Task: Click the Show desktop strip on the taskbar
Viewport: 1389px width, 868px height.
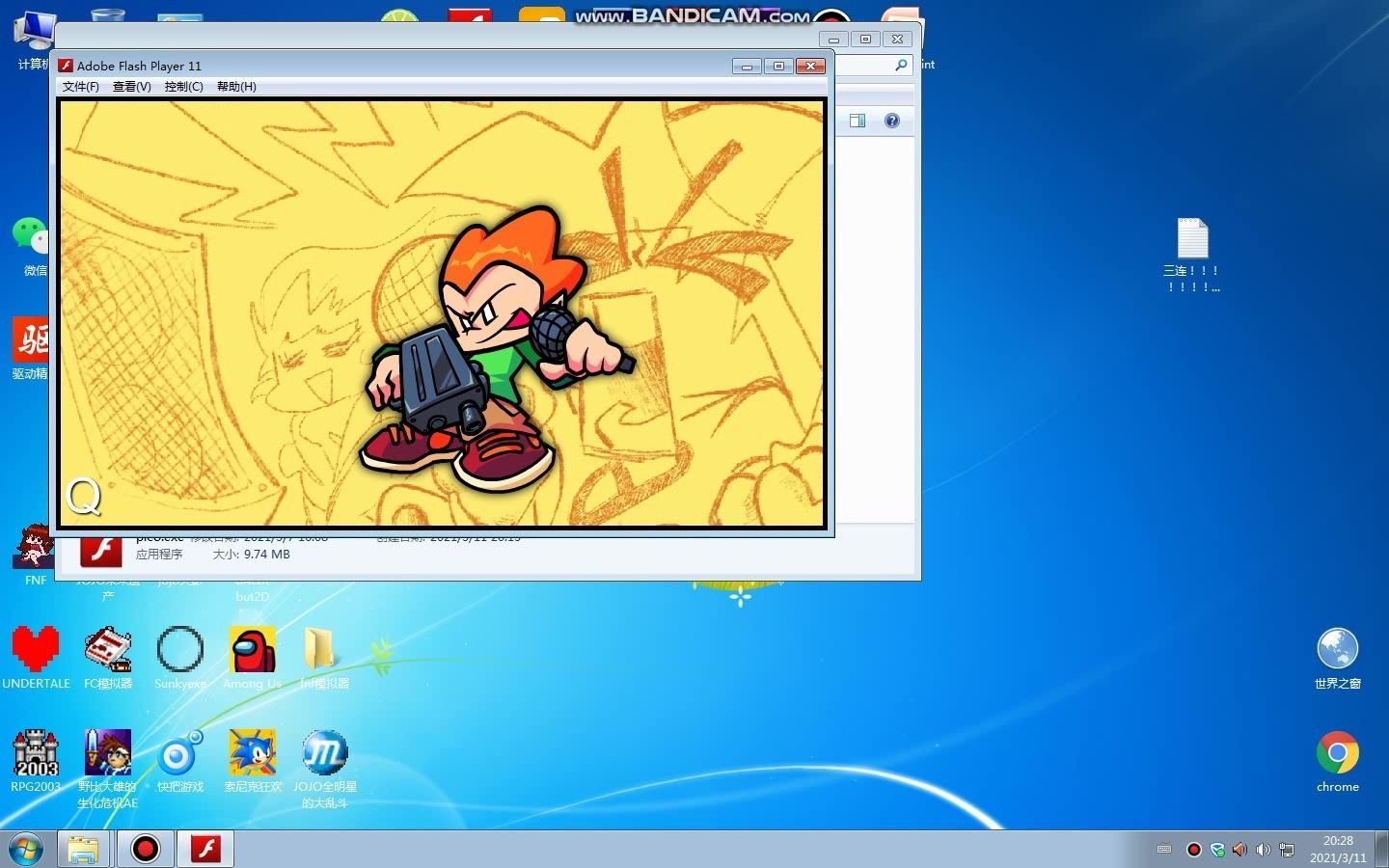Action: [1381, 849]
